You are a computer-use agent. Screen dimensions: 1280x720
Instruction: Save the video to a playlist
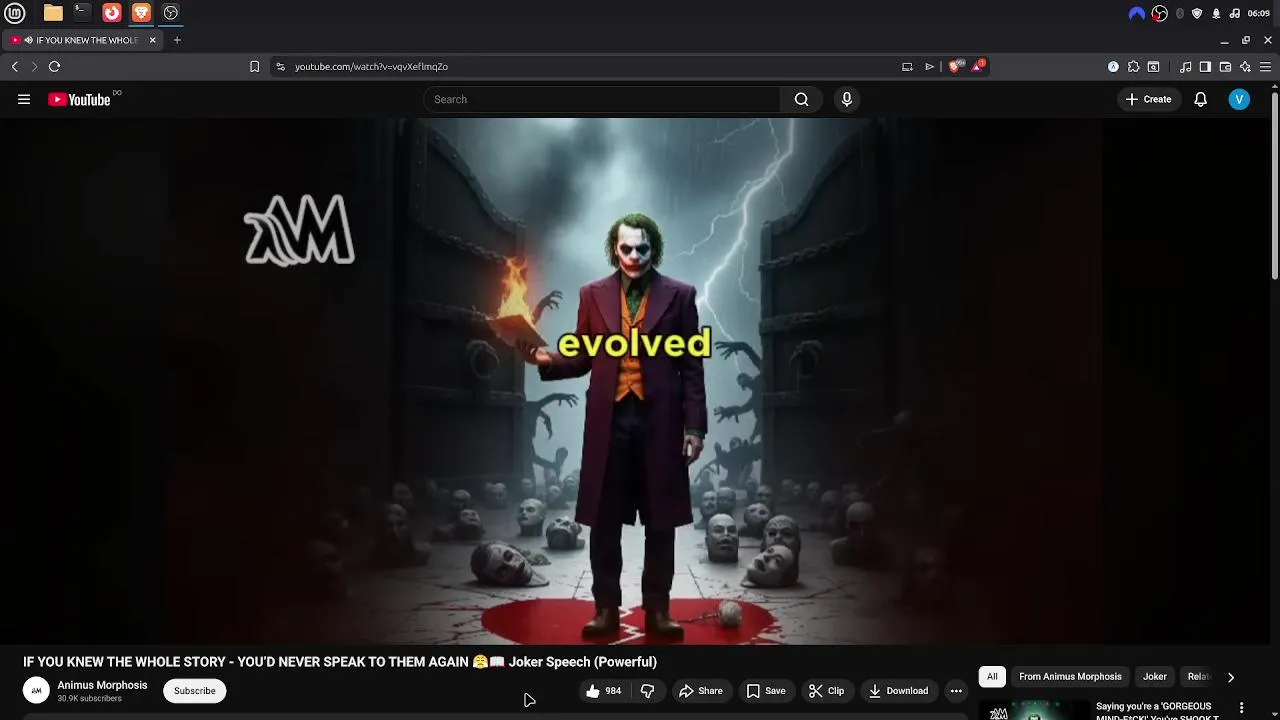click(766, 691)
